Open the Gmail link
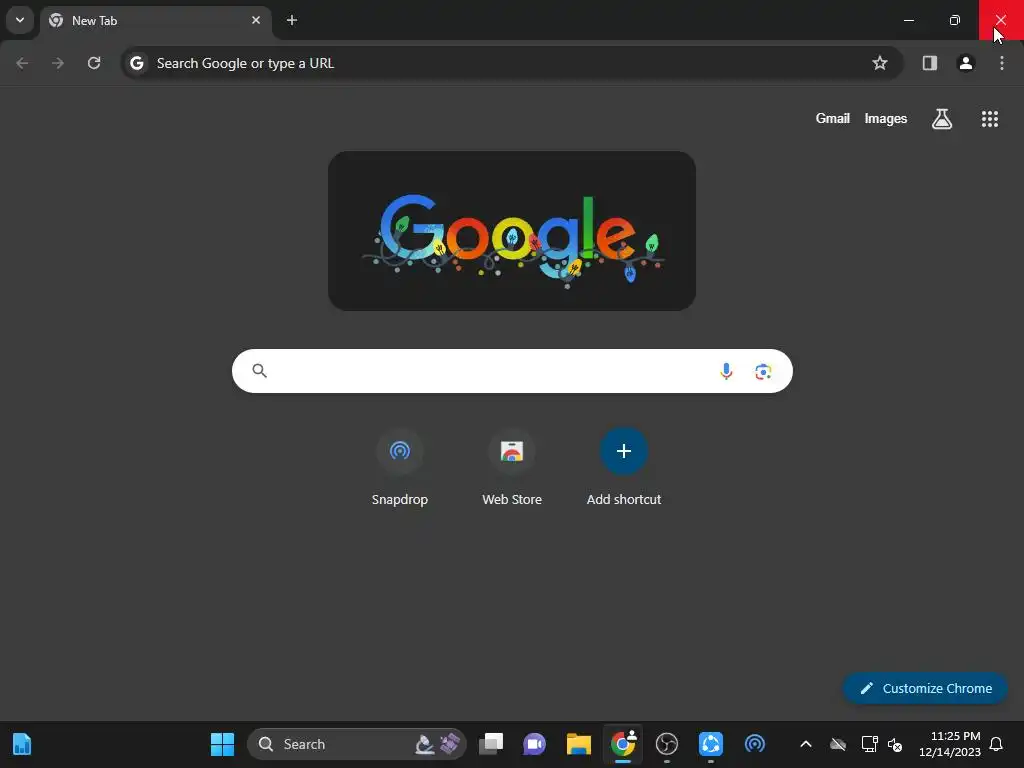 (833, 118)
